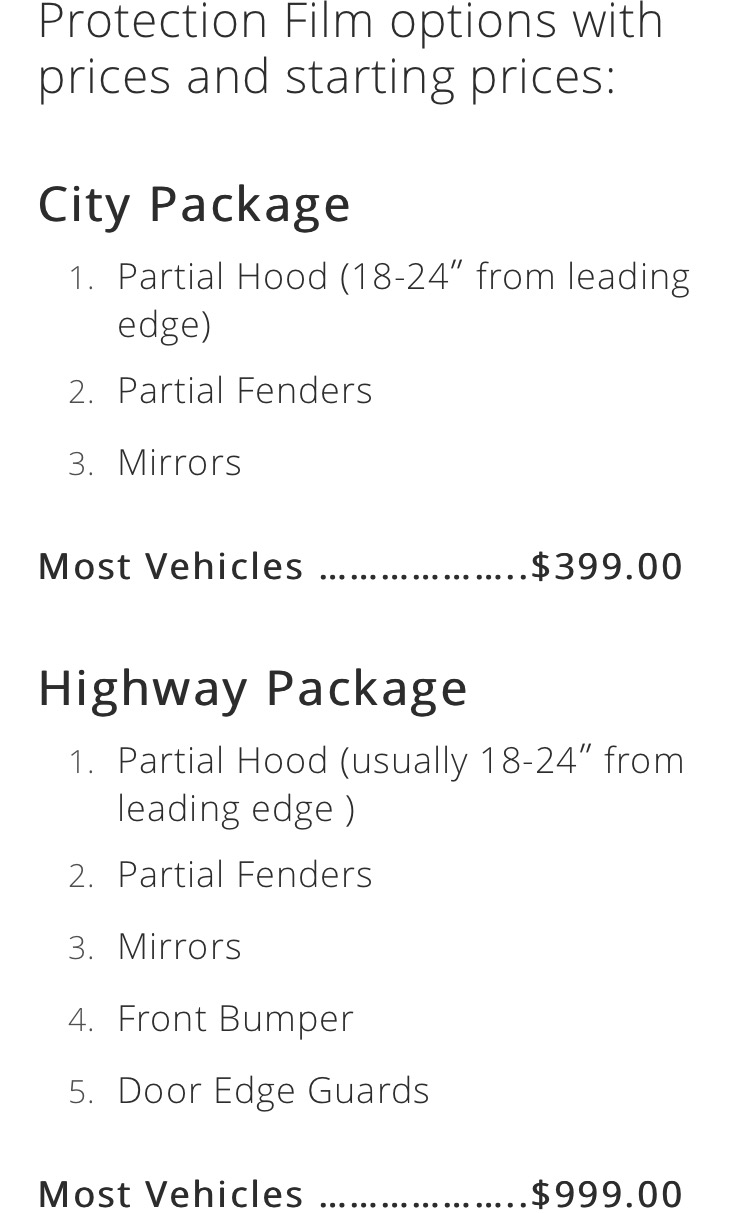Click 'prices and starting prices:' text line

point(327,77)
